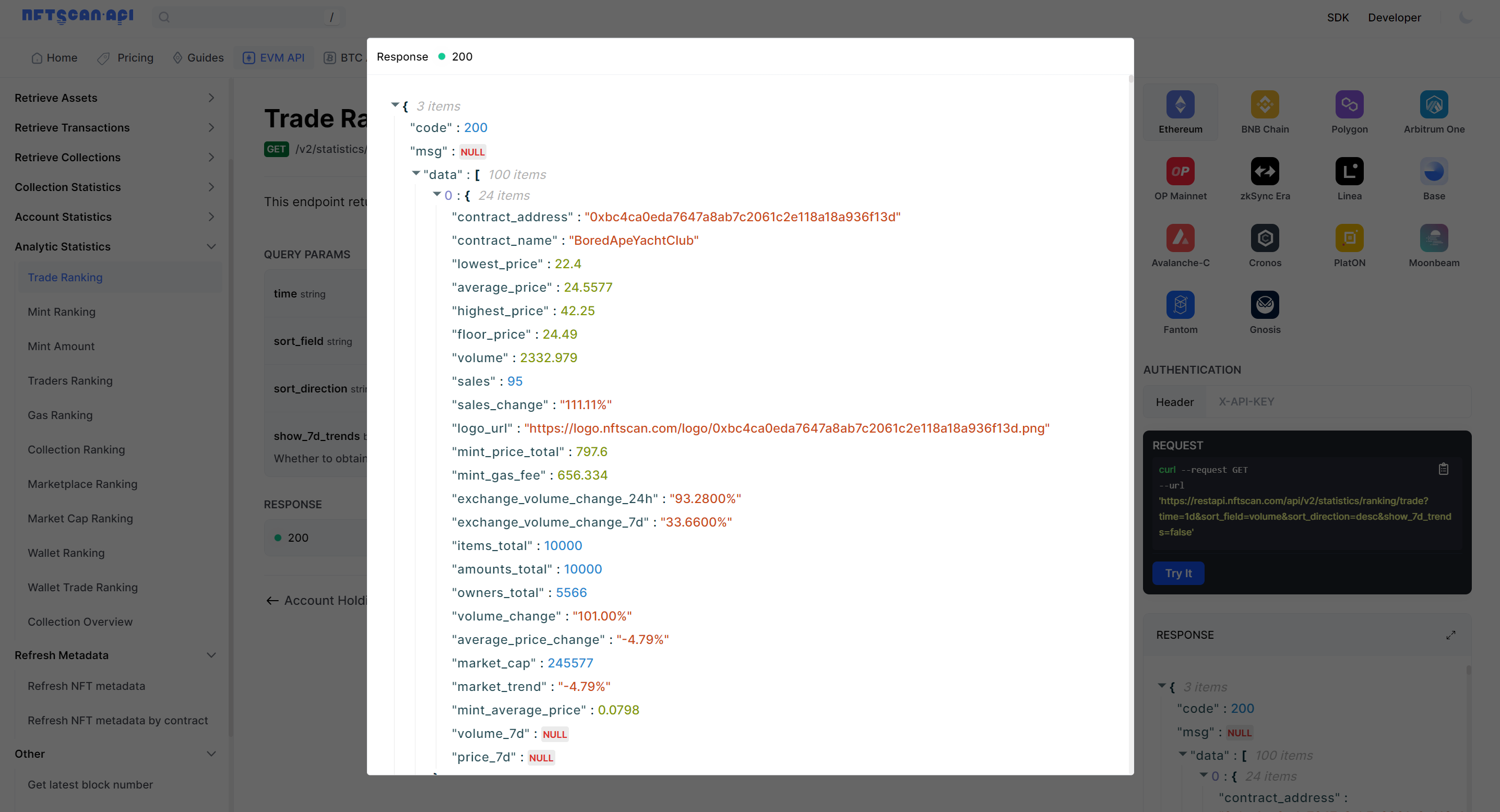This screenshot has width=1500, height=812.
Task: Open Mint Ranking in sidebar
Action: (x=62, y=312)
